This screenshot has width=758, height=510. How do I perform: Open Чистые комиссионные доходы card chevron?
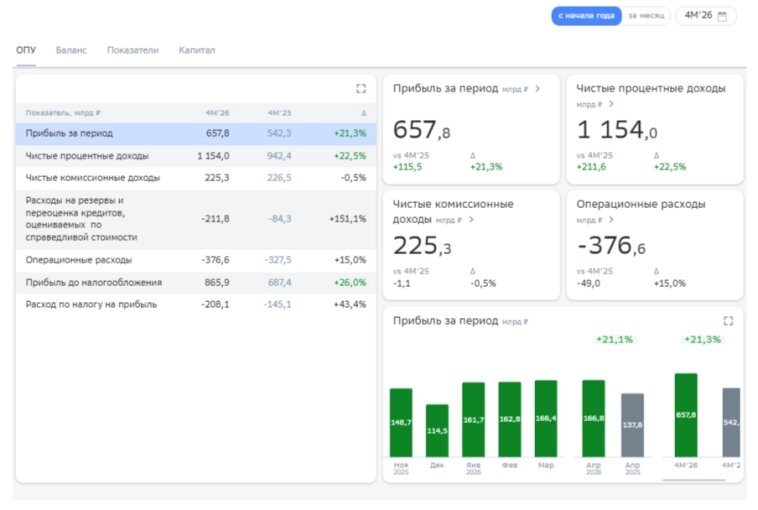pyautogui.click(x=471, y=220)
